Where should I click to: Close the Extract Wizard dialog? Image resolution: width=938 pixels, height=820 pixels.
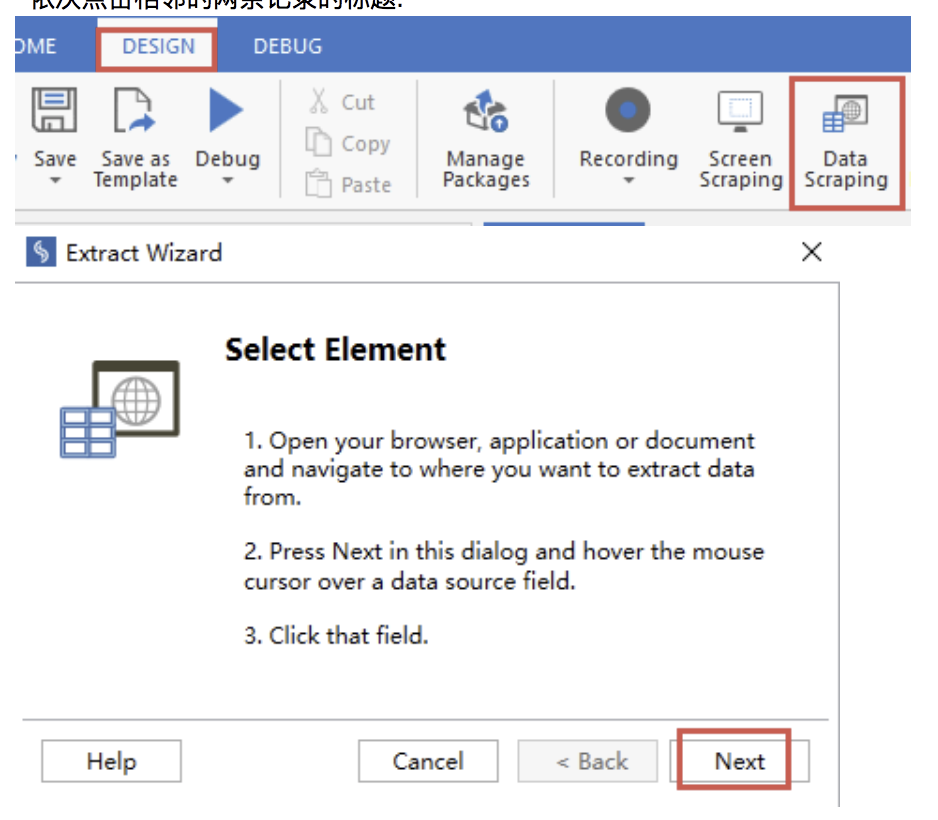tap(811, 252)
